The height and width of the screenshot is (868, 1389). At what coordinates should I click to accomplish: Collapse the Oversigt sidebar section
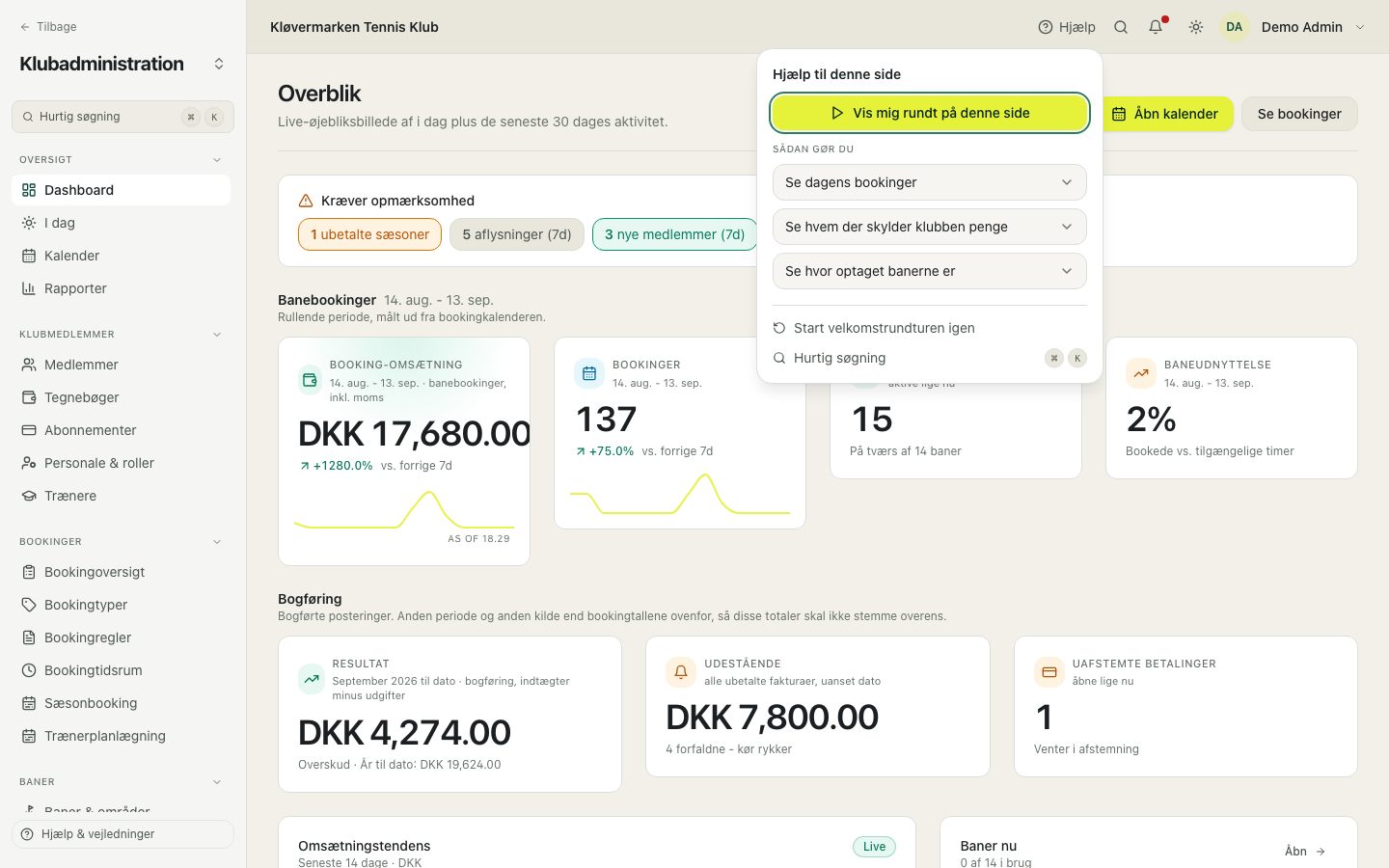(217, 160)
